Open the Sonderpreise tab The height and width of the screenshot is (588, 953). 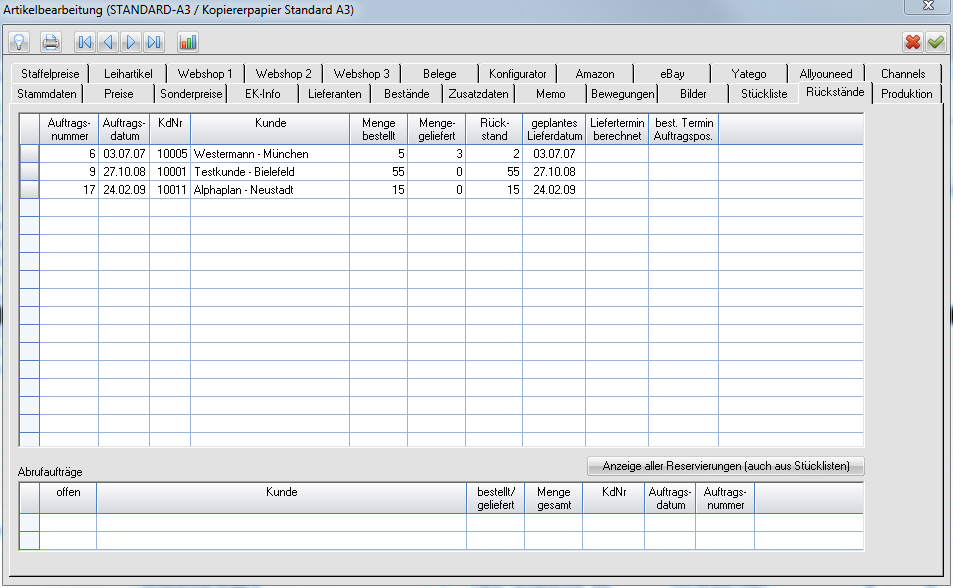191,94
